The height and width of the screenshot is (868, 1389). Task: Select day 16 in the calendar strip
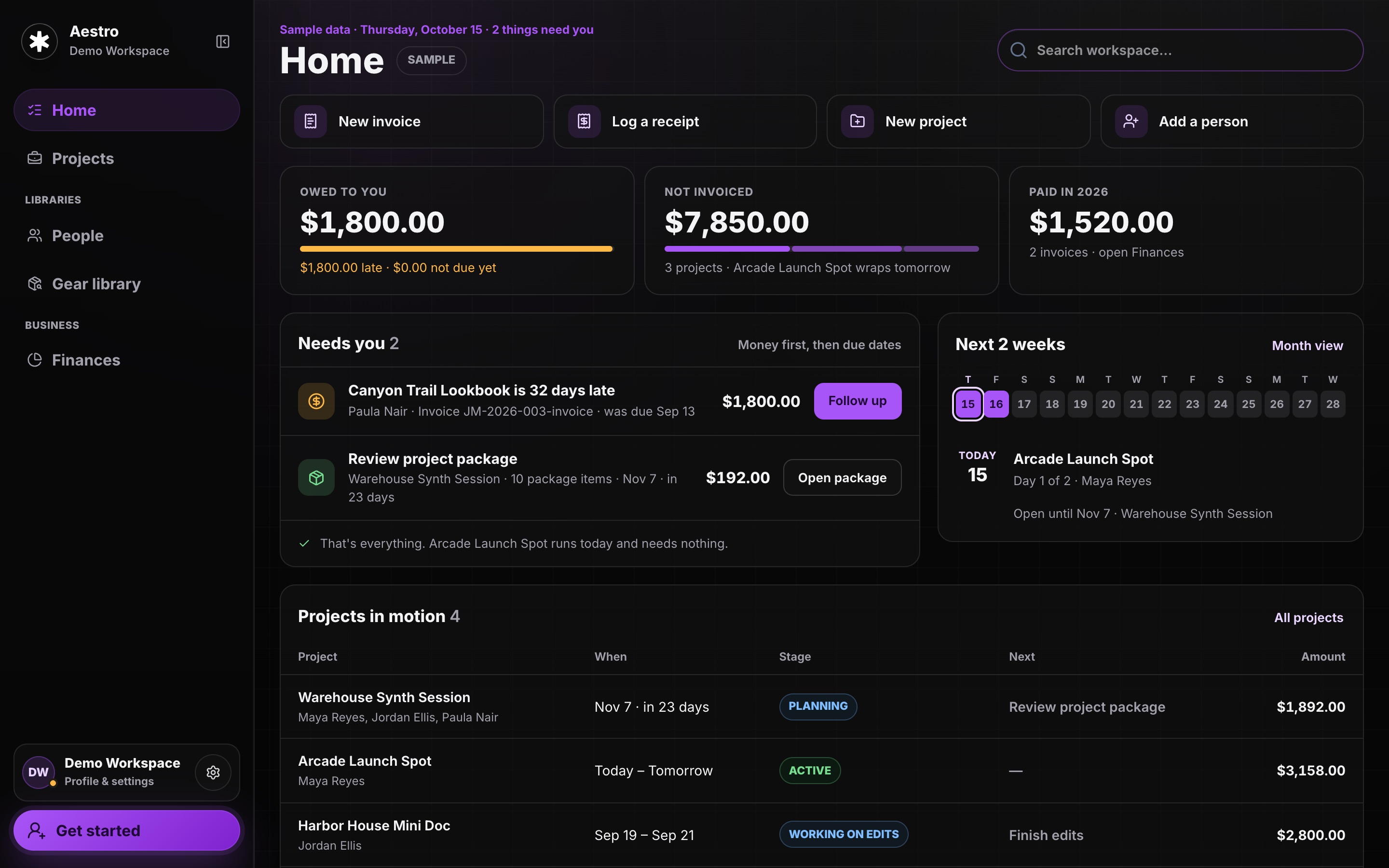pos(996,404)
